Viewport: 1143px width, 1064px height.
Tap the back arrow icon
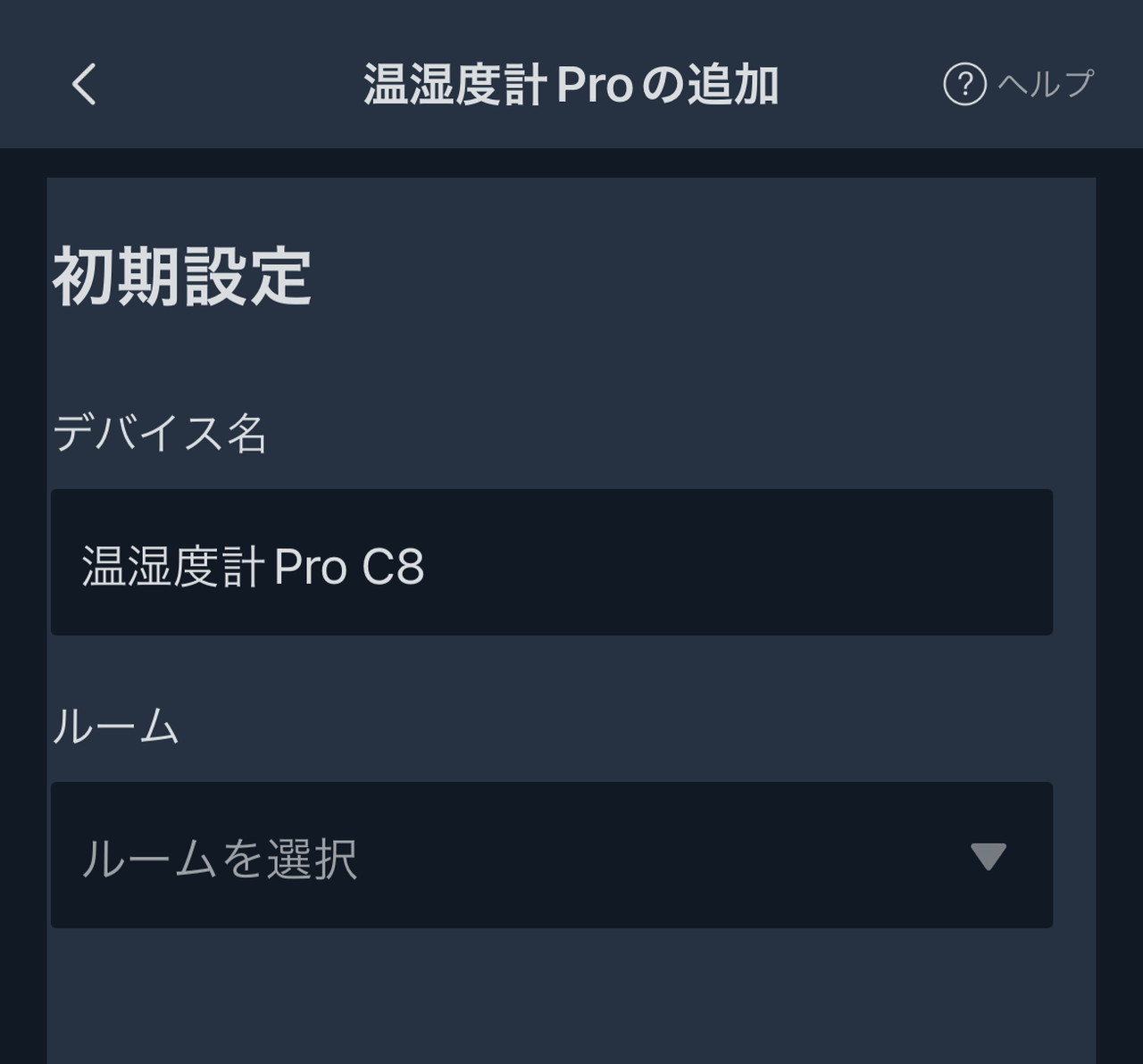84,85
